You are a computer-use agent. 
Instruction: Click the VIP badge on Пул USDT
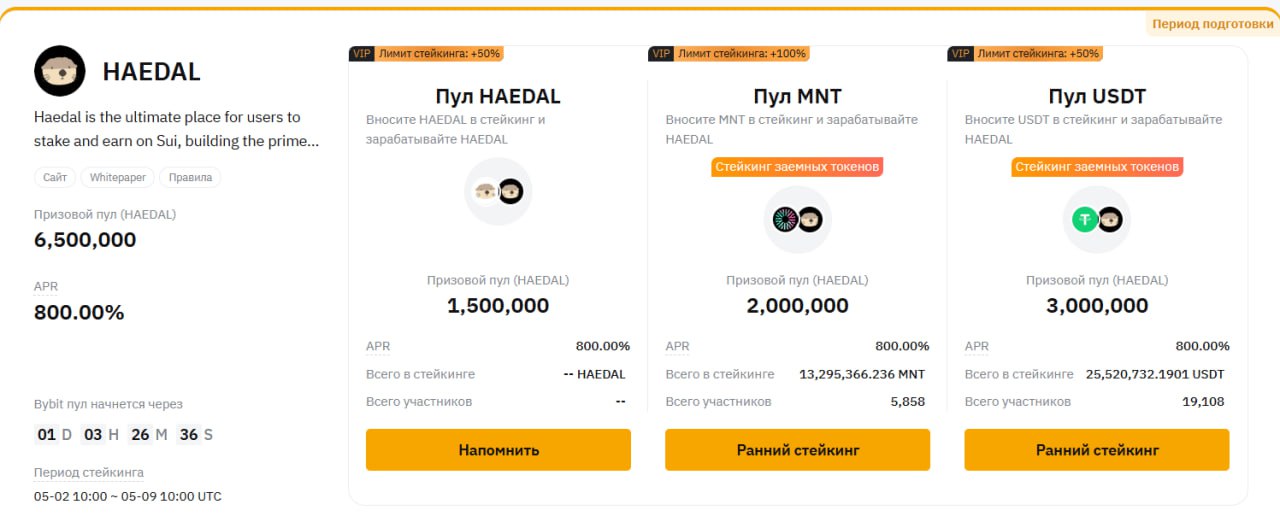point(960,54)
